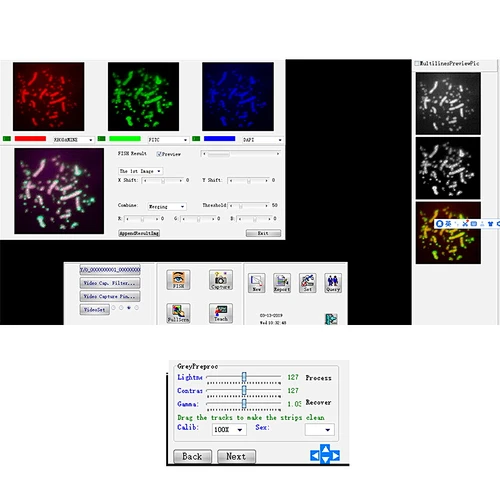This screenshot has width=500, height=500.
Task: Click the Query people icon
Action: coord(333,283)
